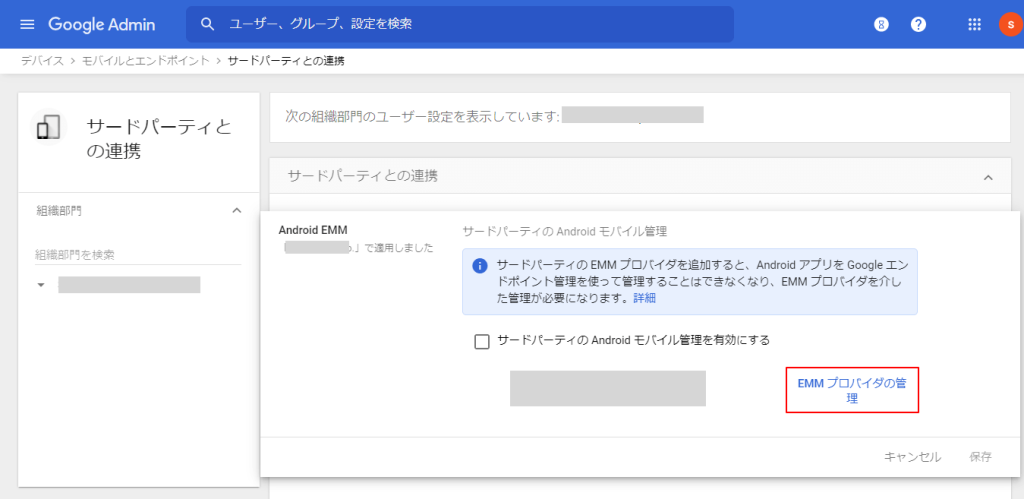Viewport: 1024px width, 499px height.
Task: Go to モバイルとエンドポイント breadcrumb
Action: [x=146, y=61]
